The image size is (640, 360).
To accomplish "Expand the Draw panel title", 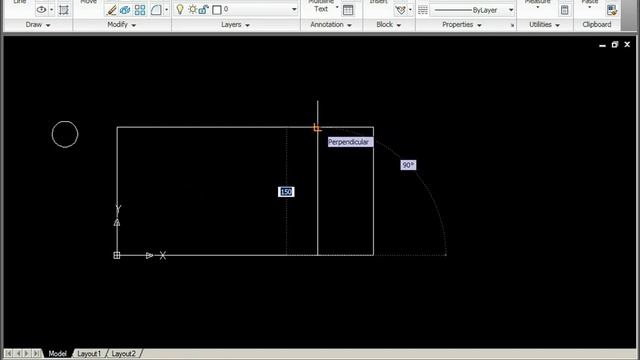I will 38,24.
